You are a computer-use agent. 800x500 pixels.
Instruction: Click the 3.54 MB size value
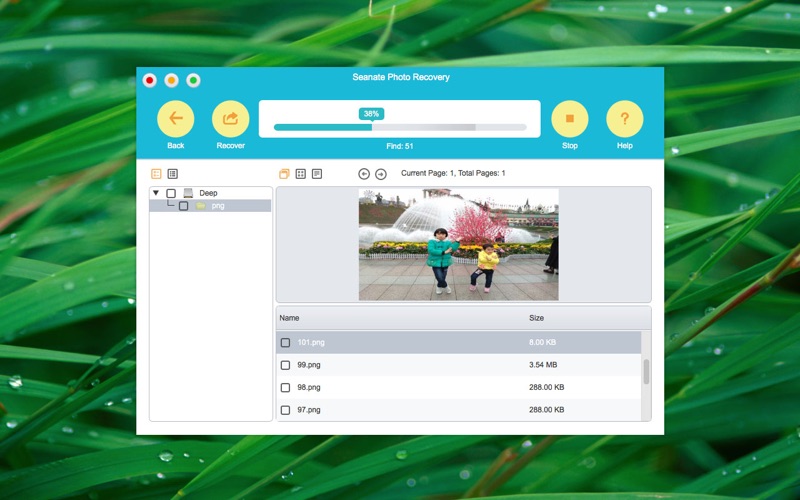point(543,365)
